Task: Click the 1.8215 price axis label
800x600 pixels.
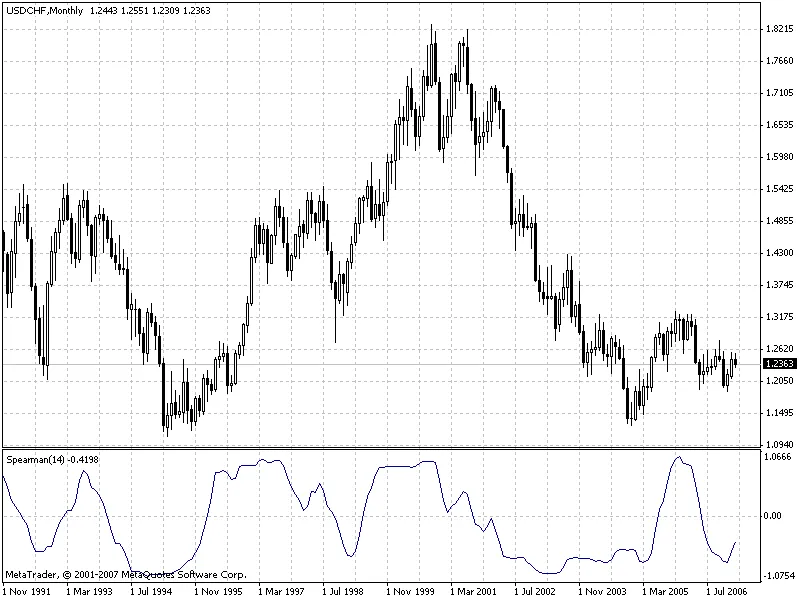Action: tap(777, 29)
